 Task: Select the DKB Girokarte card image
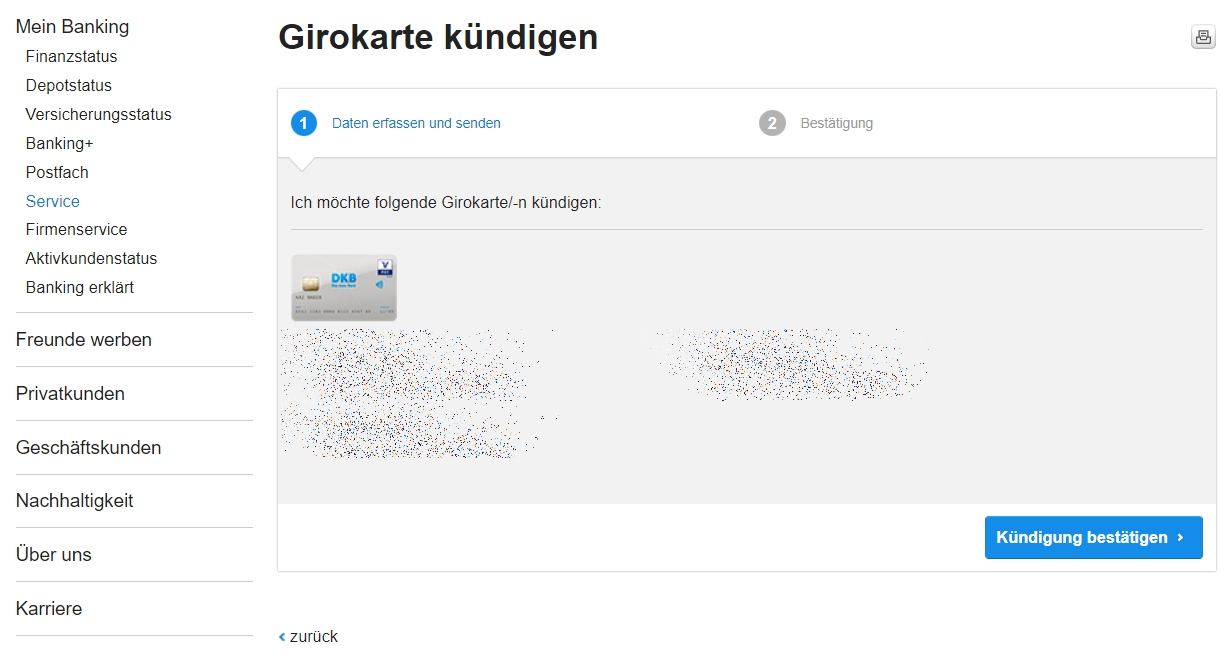coord(344,288)
